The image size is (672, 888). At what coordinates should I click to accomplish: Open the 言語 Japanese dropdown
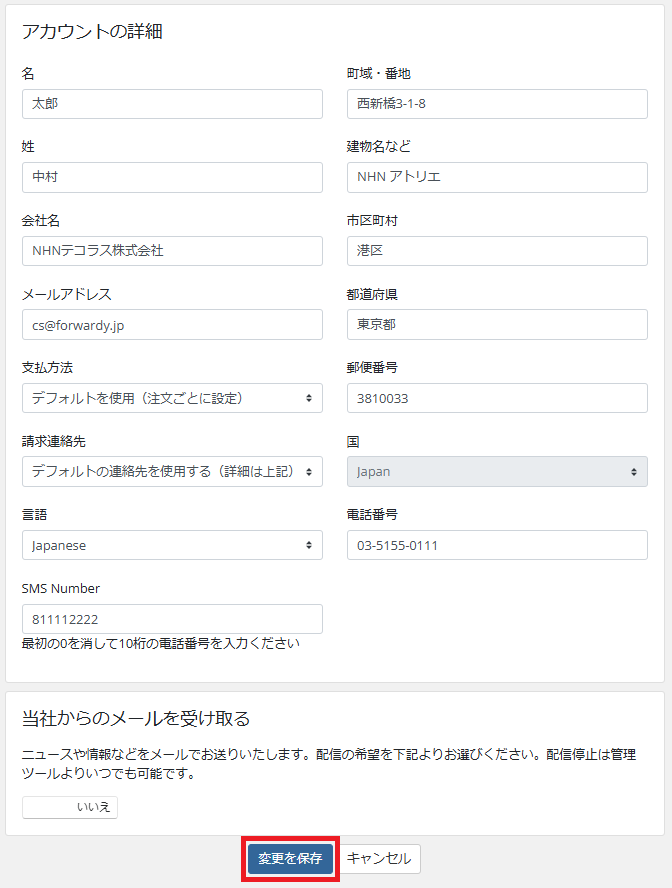pyautogui.click(x=172, y=545)
